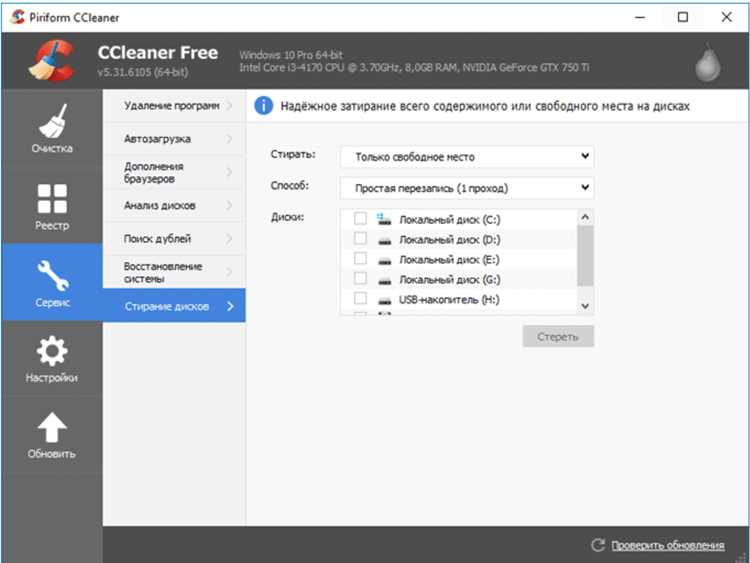The width and height of the screenshot is (750, 563).
Task: Click the Локальный диск (C:) label
Action: pos(450,220)
